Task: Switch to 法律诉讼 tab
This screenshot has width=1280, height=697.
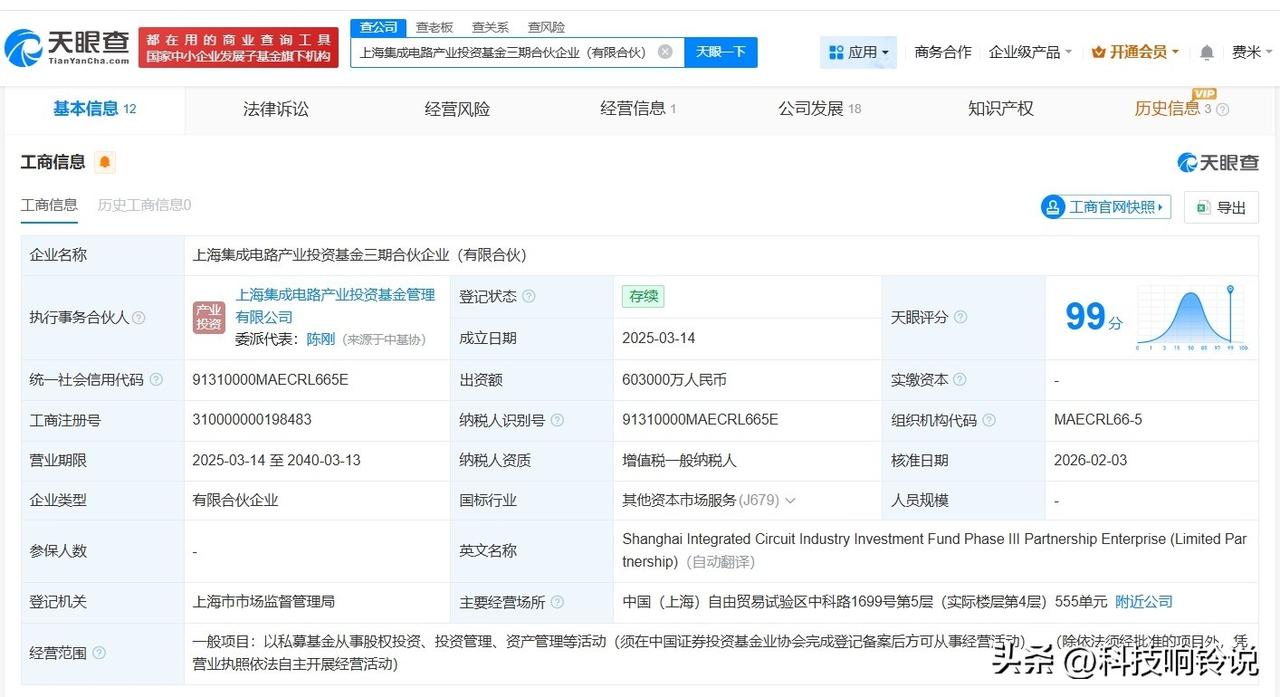Action: pyautogui.click(x=276, y=109)
